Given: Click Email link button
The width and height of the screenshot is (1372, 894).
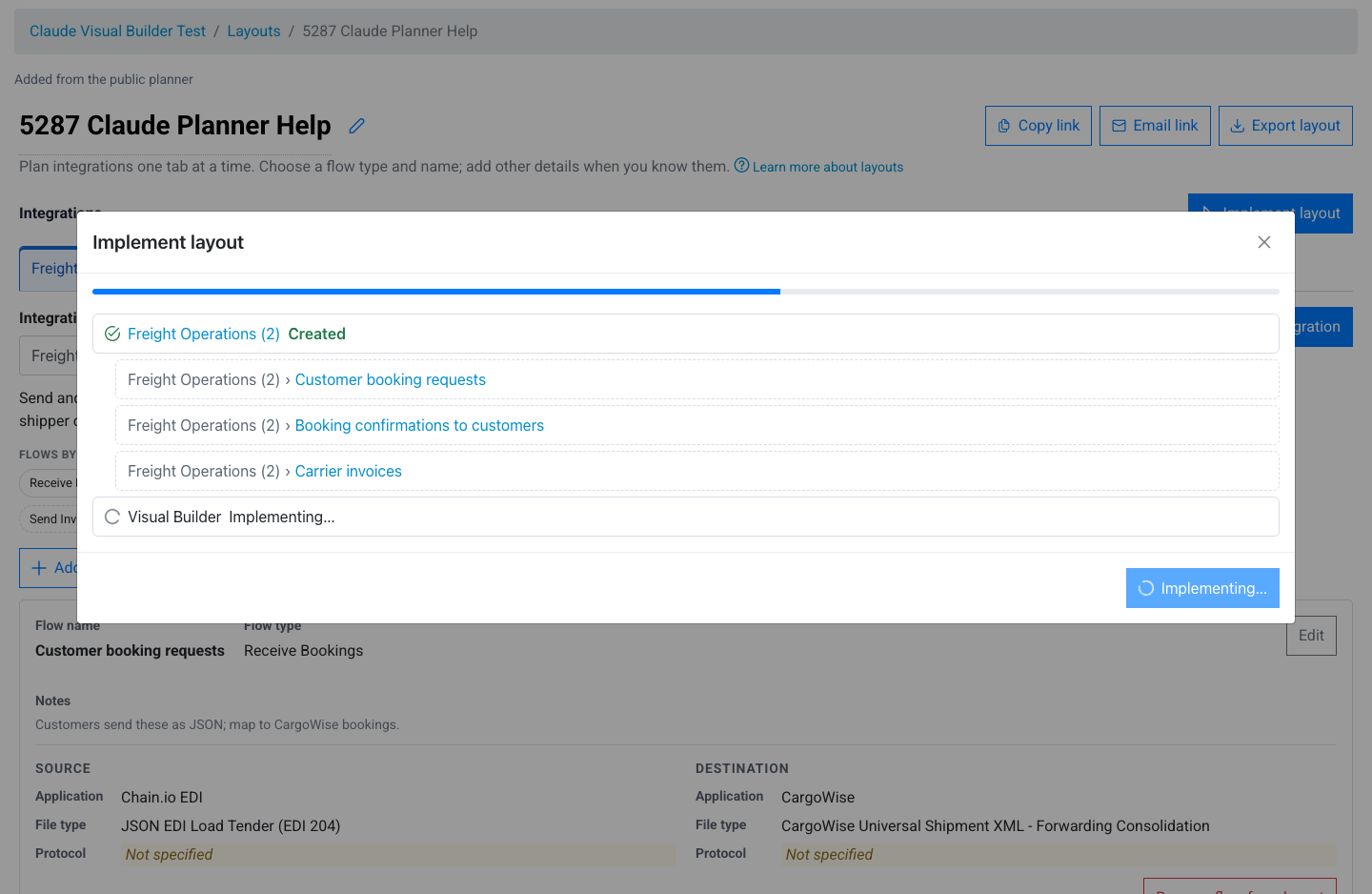Looking at the screenshot, I should click(1155, 126).
